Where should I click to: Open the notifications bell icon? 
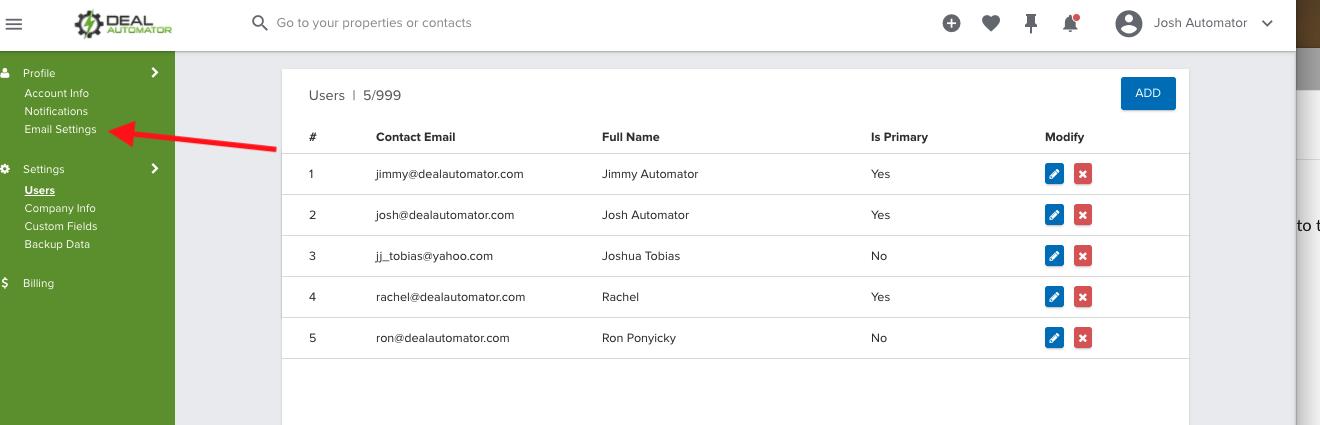coord(1071,23)
